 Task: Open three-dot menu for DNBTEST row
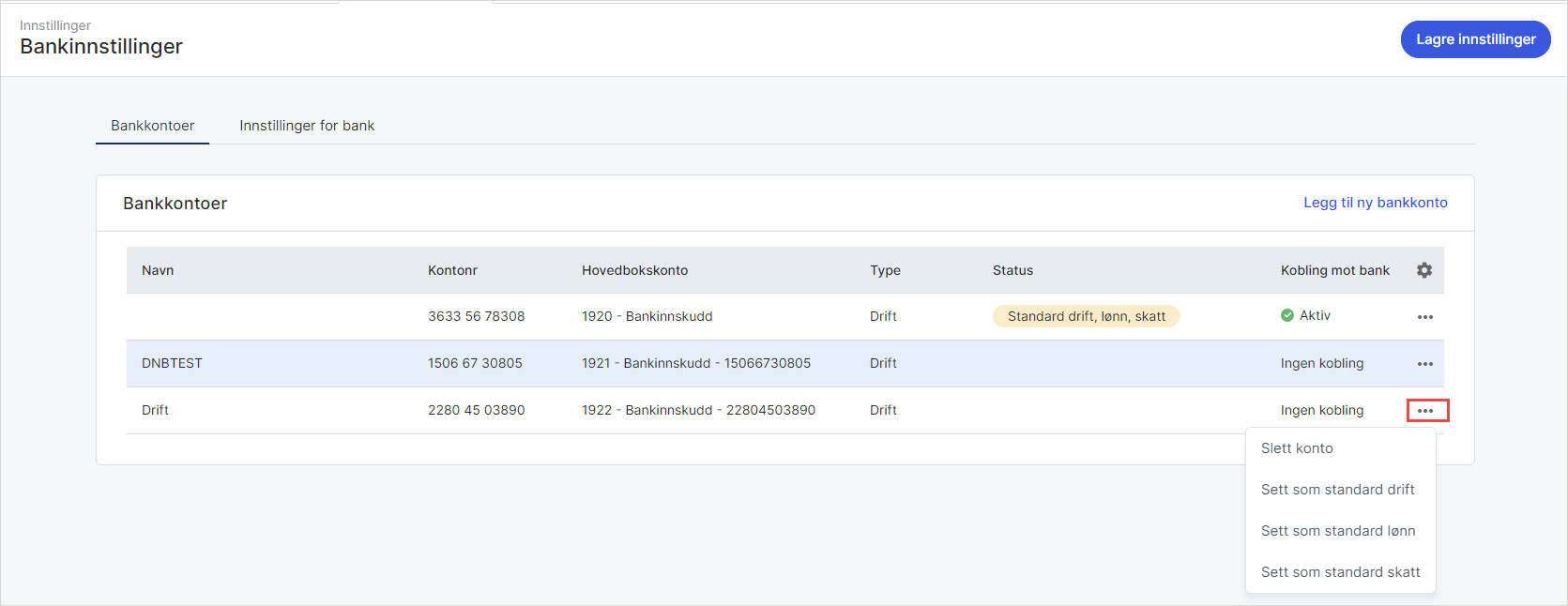pyautogui.click(x=1424, y=364)
